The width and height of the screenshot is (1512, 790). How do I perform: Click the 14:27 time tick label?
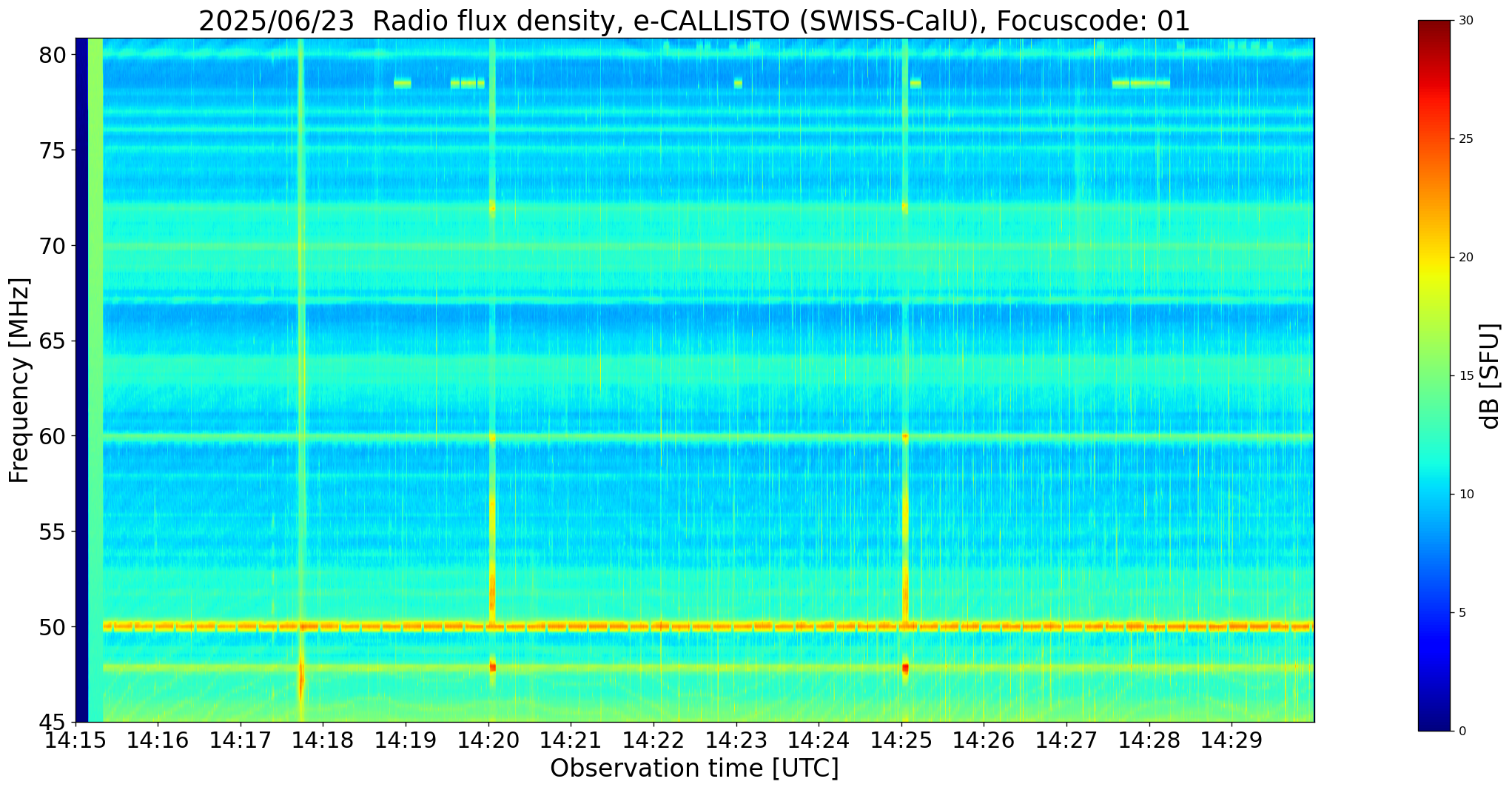(1066, 741)
